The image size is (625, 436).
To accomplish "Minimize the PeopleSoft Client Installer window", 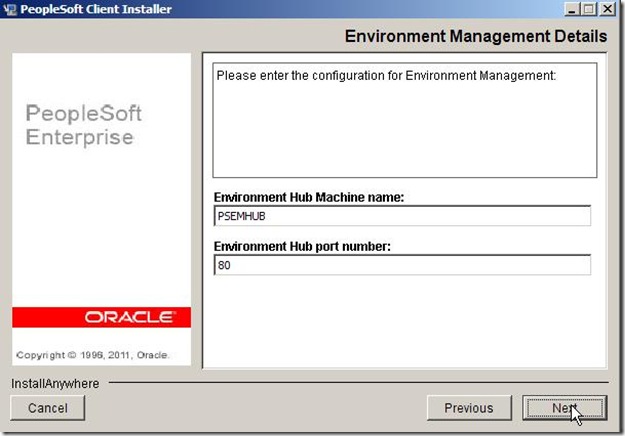I will [x=572, y=9].
